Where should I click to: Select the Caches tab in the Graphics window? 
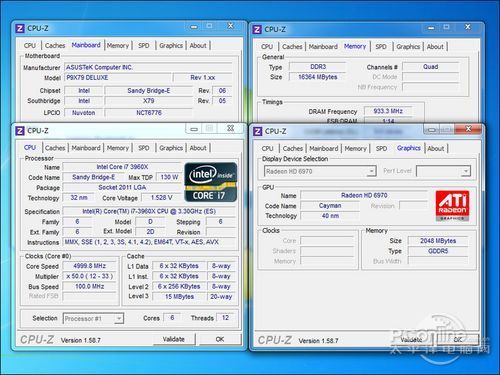click(293, 149)
